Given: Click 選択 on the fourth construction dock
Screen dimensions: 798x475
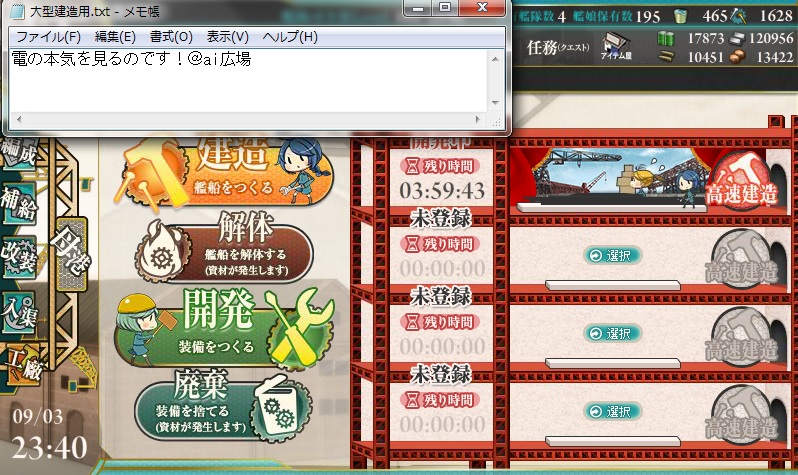Looking at the screenshot, I should 612,411.
